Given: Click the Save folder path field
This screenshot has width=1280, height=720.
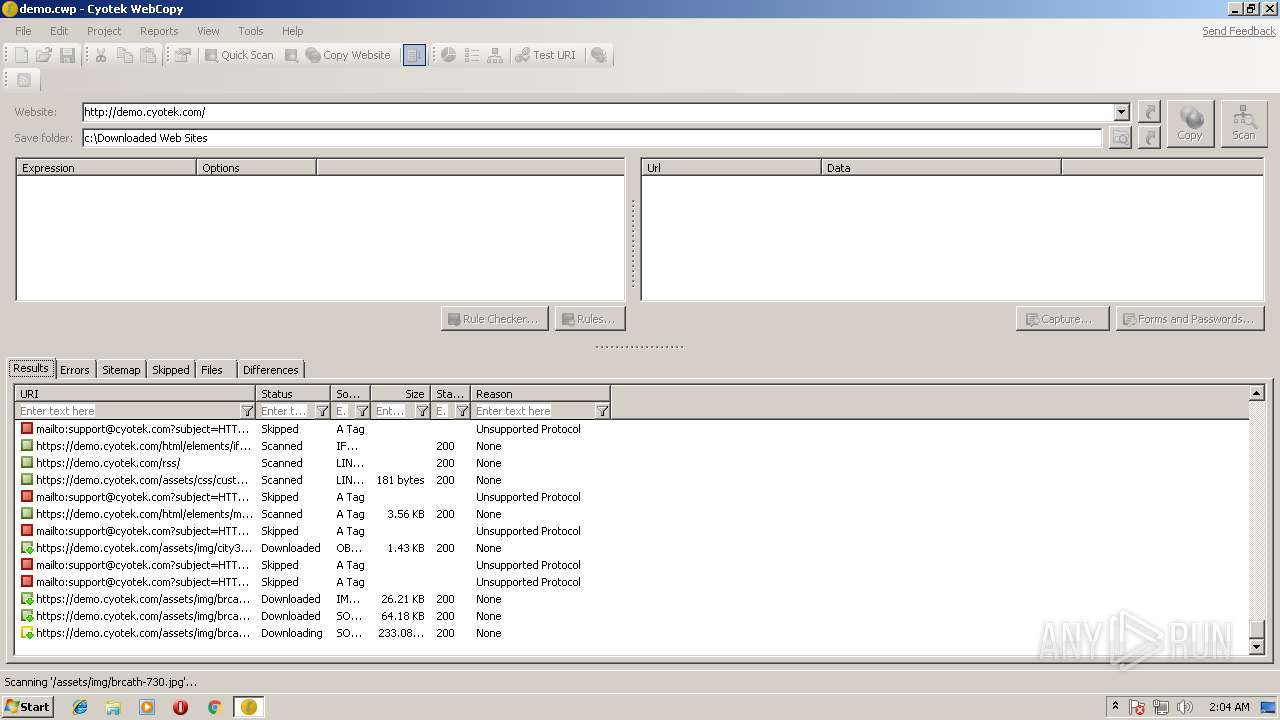Looking at the screenshot, I should (x=592, y=138).
